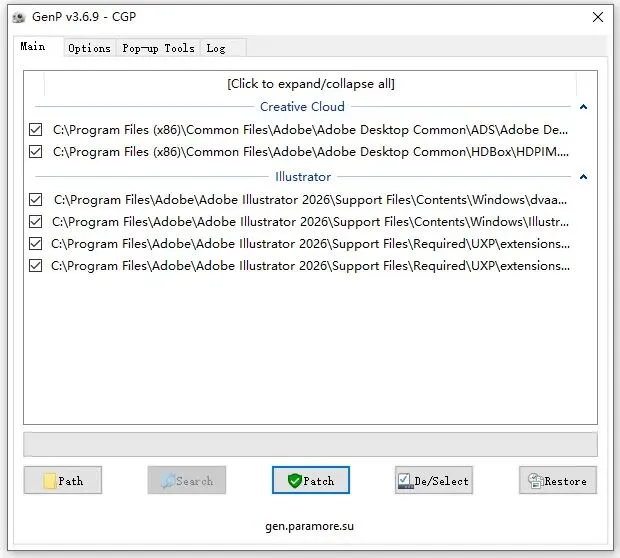Select the path ending Windows\Illustr...
The width and height of the screenshot is (620, 558).
[310, 222]
